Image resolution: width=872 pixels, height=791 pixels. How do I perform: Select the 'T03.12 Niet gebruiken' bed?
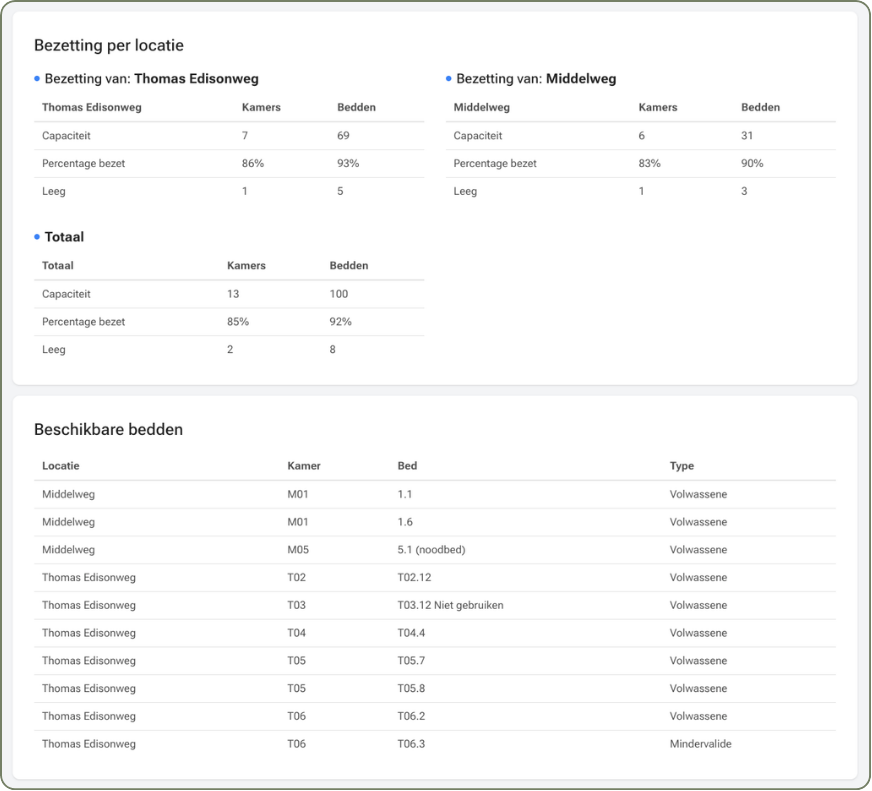450,605
